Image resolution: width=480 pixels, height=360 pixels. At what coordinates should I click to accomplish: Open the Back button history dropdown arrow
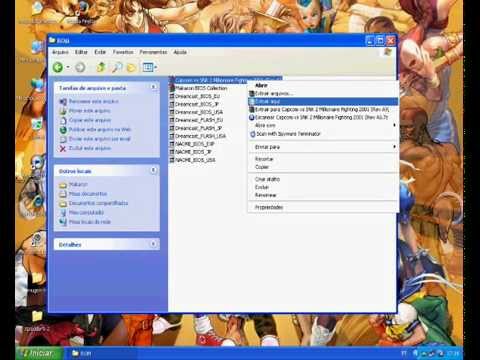(68, 67)
